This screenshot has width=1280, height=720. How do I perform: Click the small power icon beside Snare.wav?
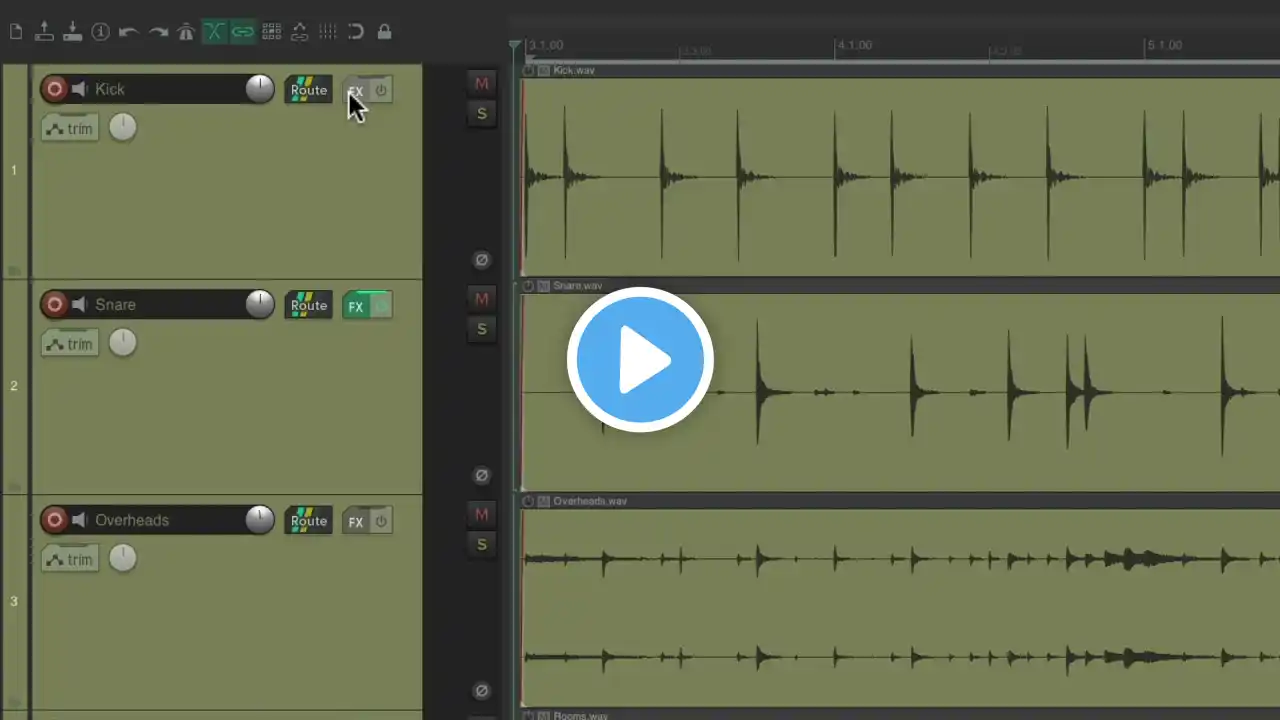pyautogui.click(x=529, y=286)
